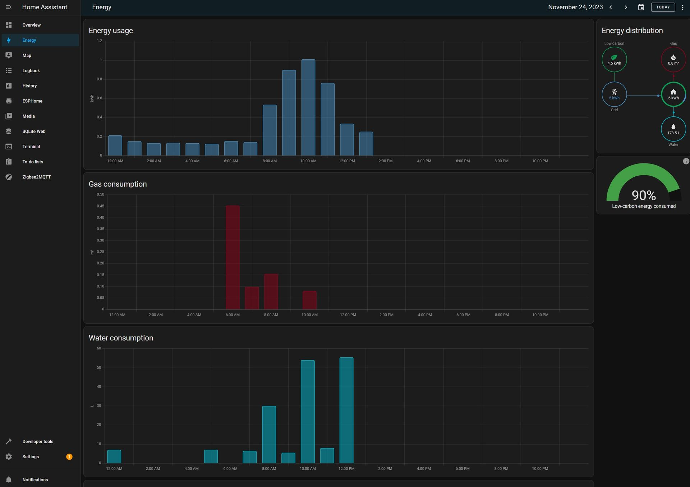The image size is (690, 487).
Task: Open Zigbee2MQTT from the sidebar
Action: 40,177
